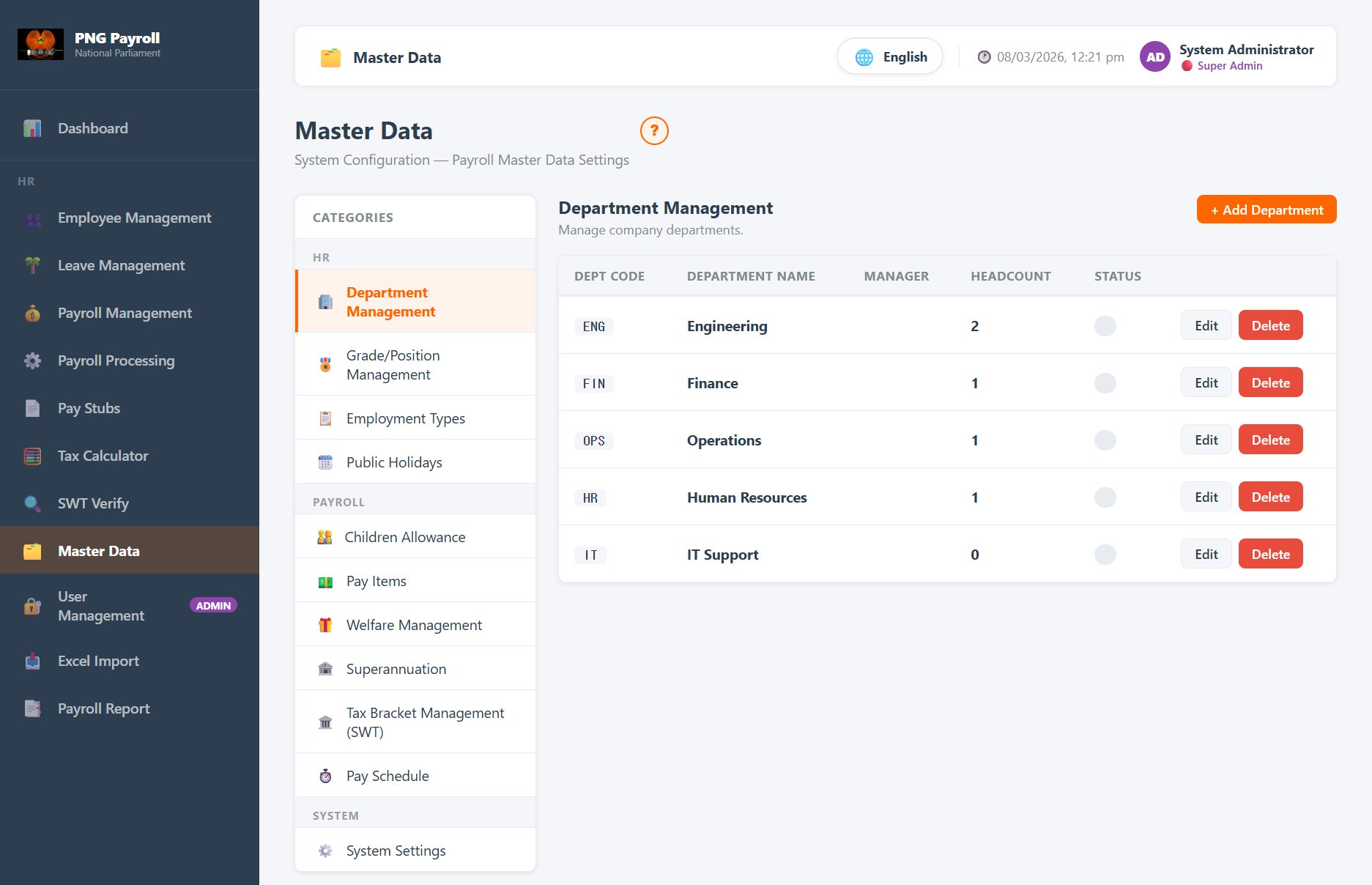Edit the Operations department row

pos(1206,440)
